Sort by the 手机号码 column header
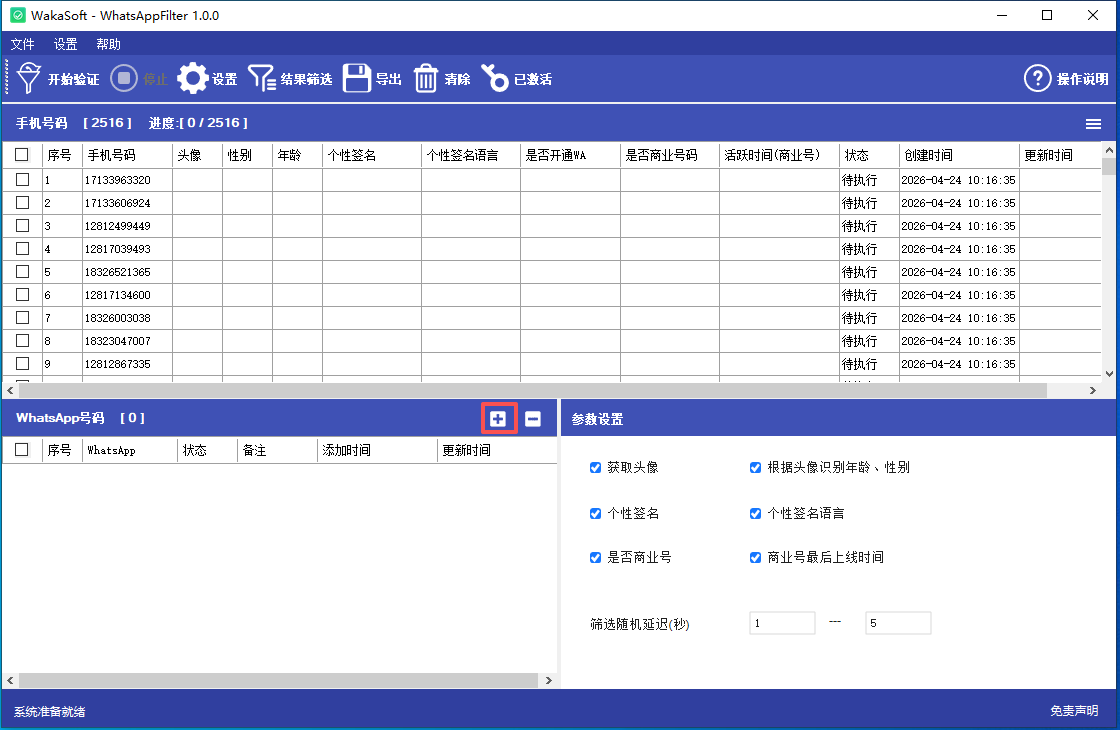This screenshot has height=730, width=1120. (111, 155)
